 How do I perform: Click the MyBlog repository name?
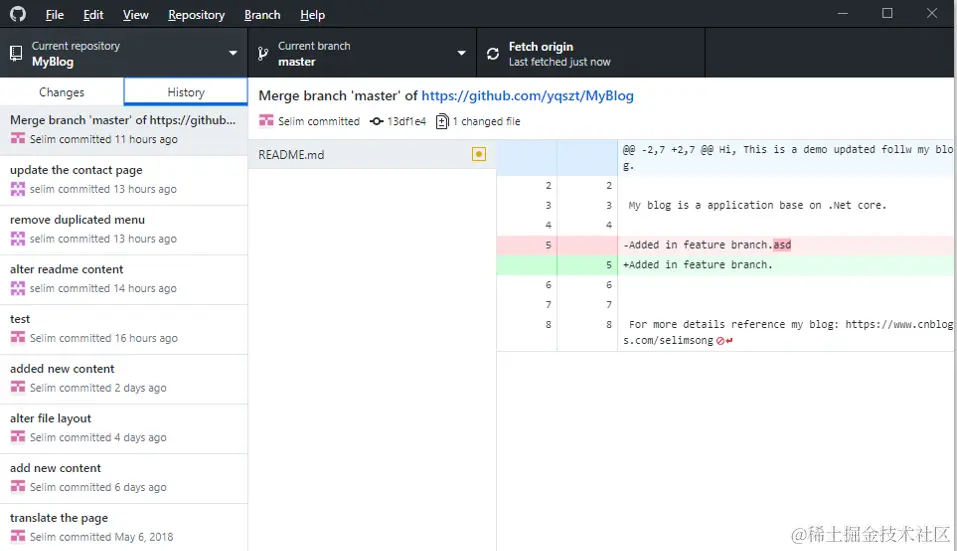[52, 62]
